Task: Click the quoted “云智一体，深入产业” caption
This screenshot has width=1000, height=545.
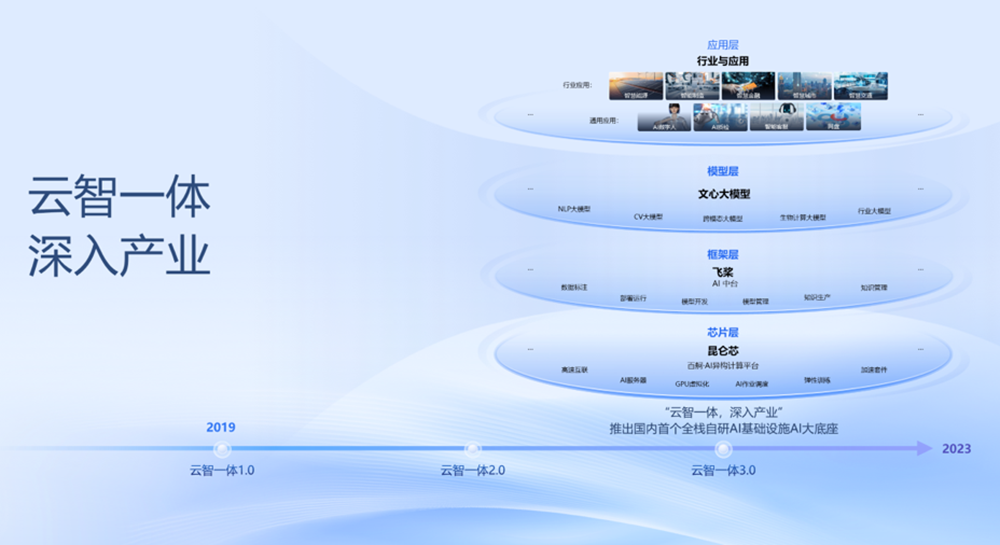Action: click(x=723, y=413)
